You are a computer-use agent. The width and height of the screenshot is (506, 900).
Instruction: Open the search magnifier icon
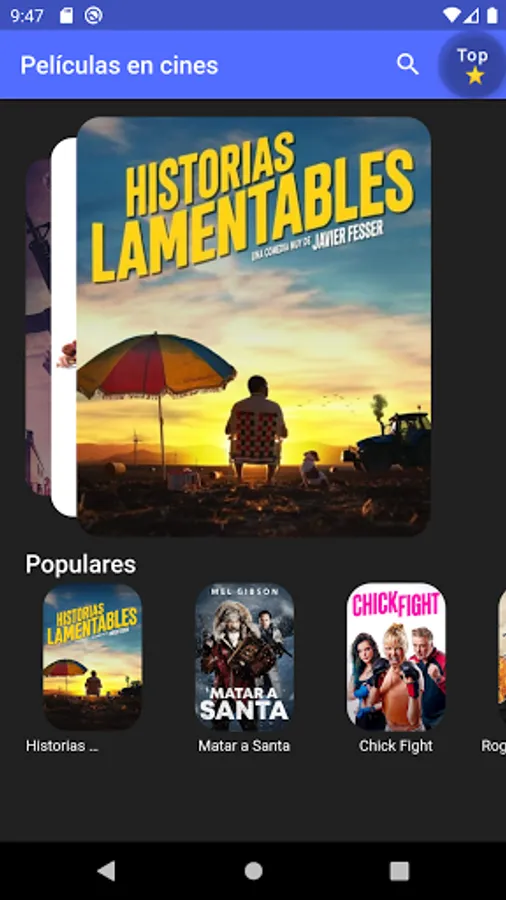click(x=407, y=64)
